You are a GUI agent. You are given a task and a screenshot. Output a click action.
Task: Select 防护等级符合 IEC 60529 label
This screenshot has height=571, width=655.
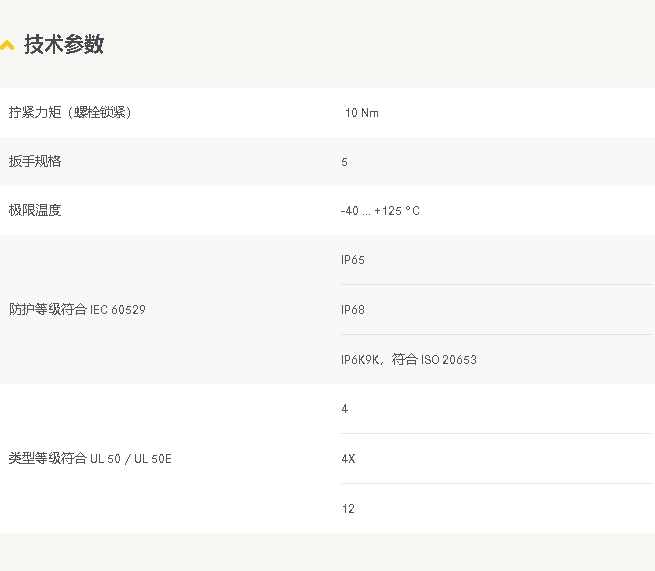point(77,310)
